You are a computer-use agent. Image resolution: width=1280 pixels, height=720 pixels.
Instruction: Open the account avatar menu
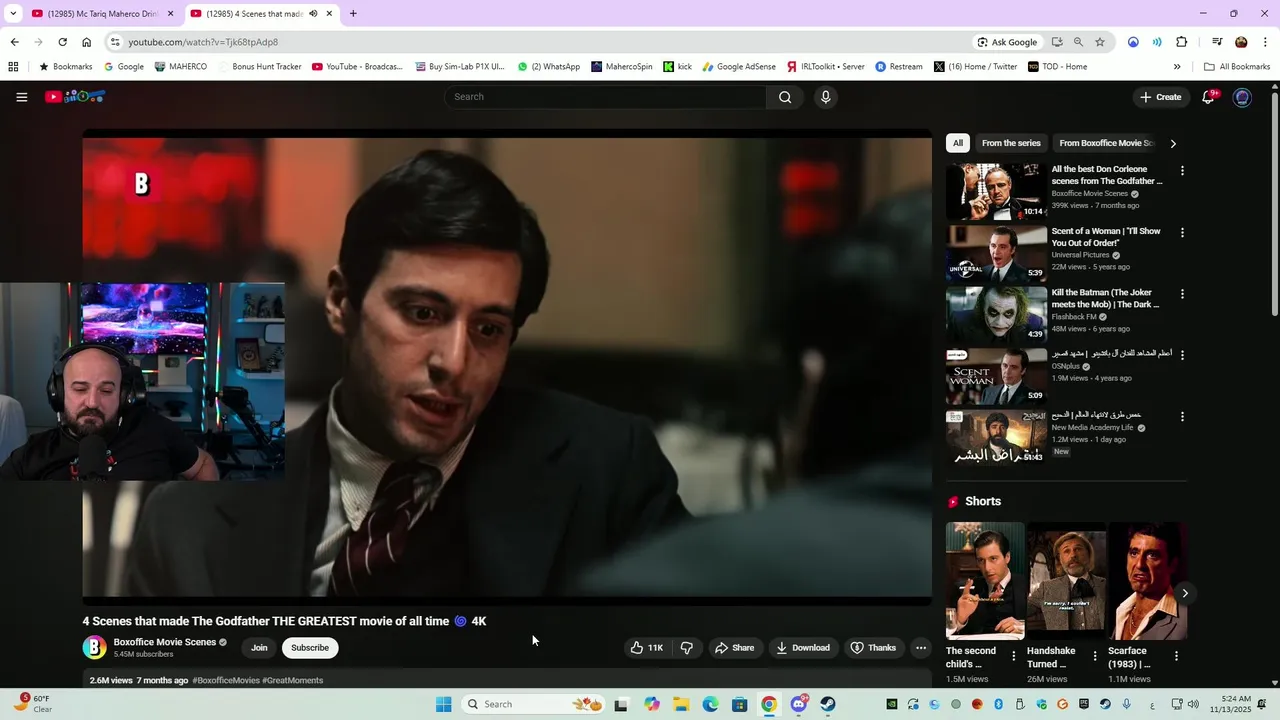coord(1242,97)
